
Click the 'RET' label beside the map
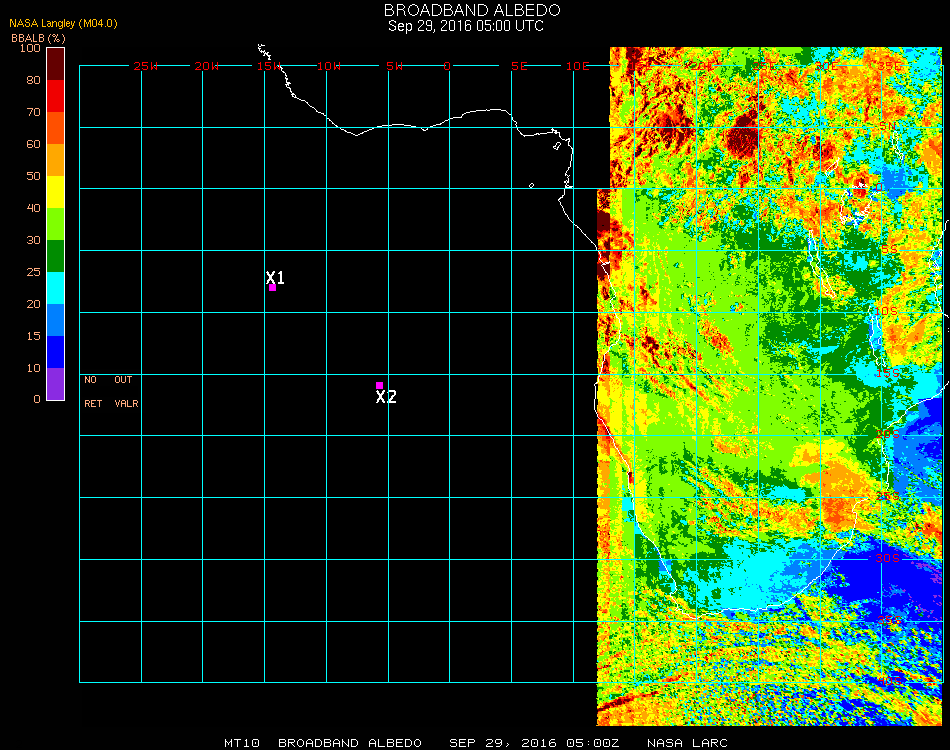coord(93,403)
